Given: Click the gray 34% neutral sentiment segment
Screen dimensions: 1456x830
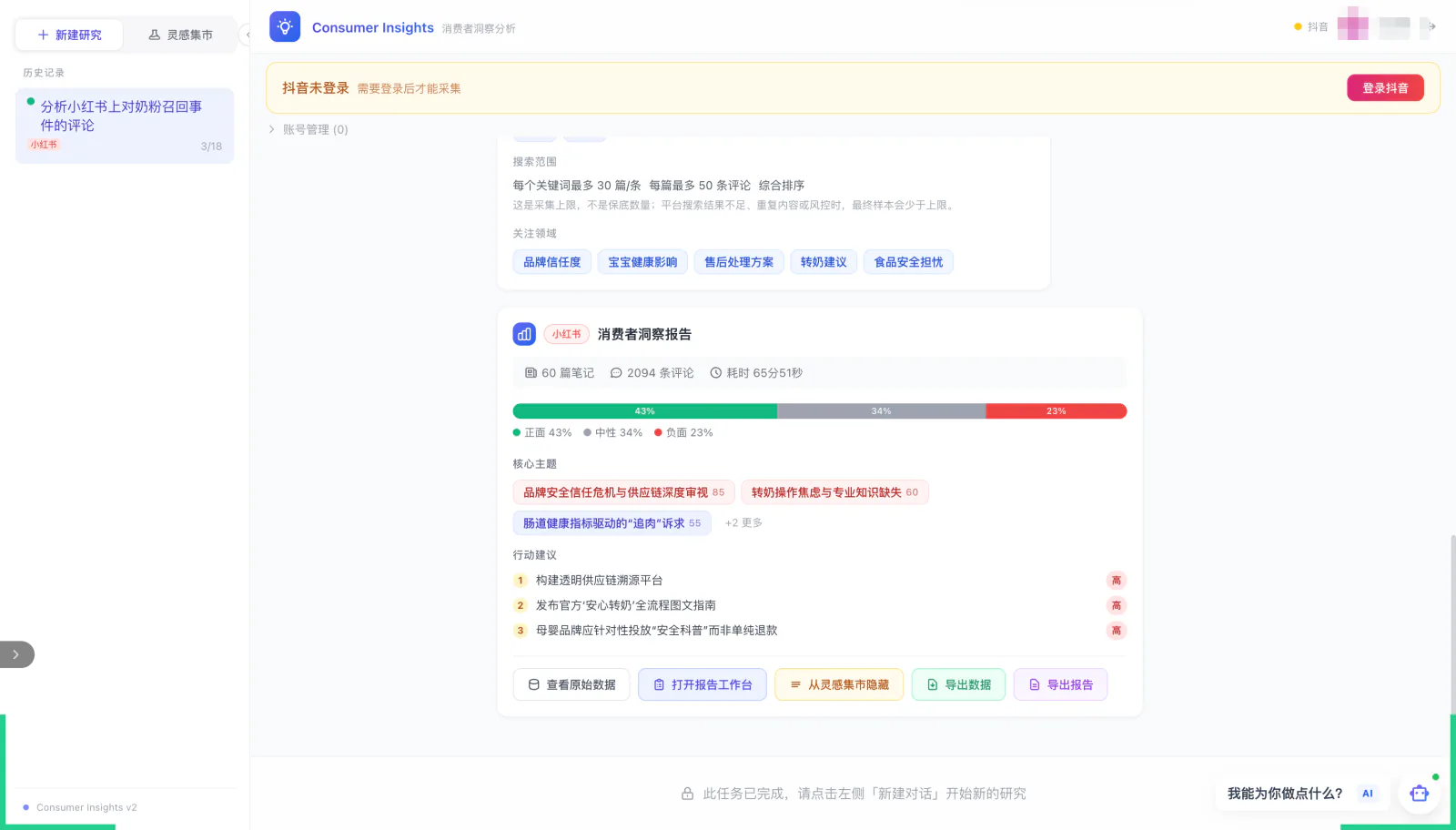Looking at the screenshot, I should point(882,411).
